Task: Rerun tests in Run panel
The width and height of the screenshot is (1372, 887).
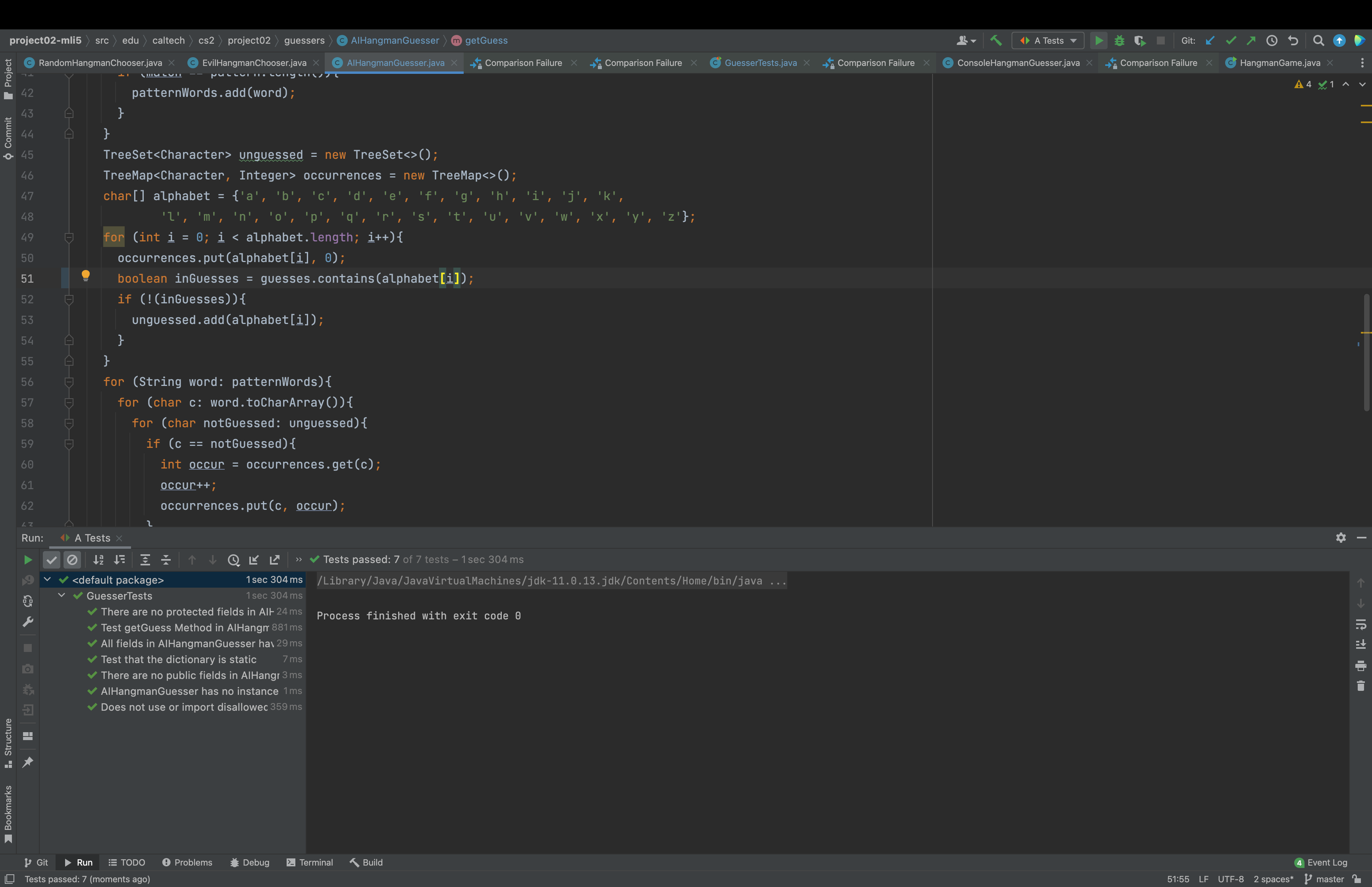Action: coord(27,560)
